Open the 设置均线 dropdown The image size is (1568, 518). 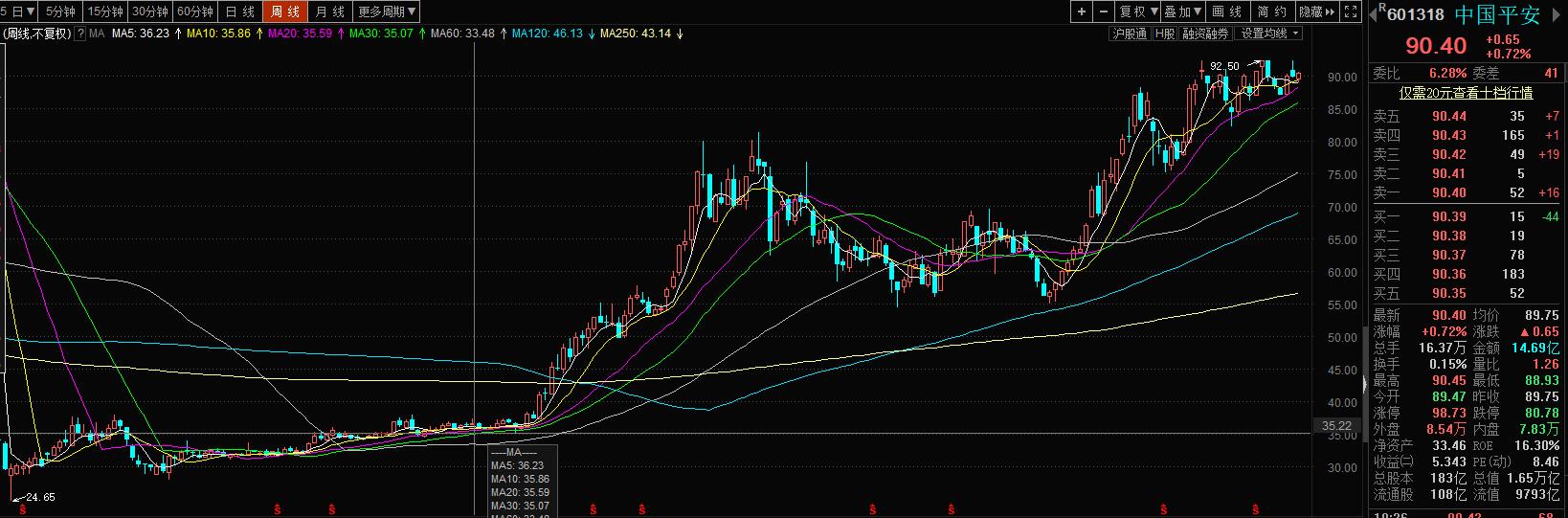(1269, 34)
